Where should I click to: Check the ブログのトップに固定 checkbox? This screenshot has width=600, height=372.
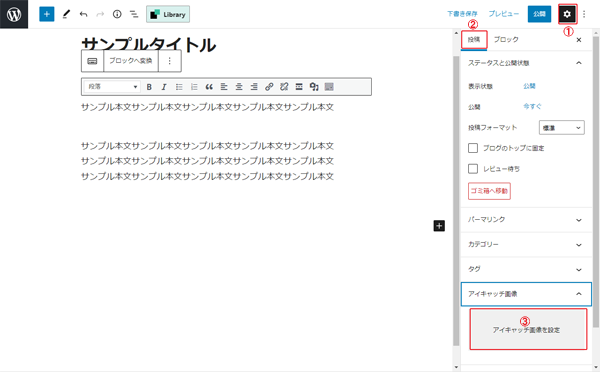(473, 148)
